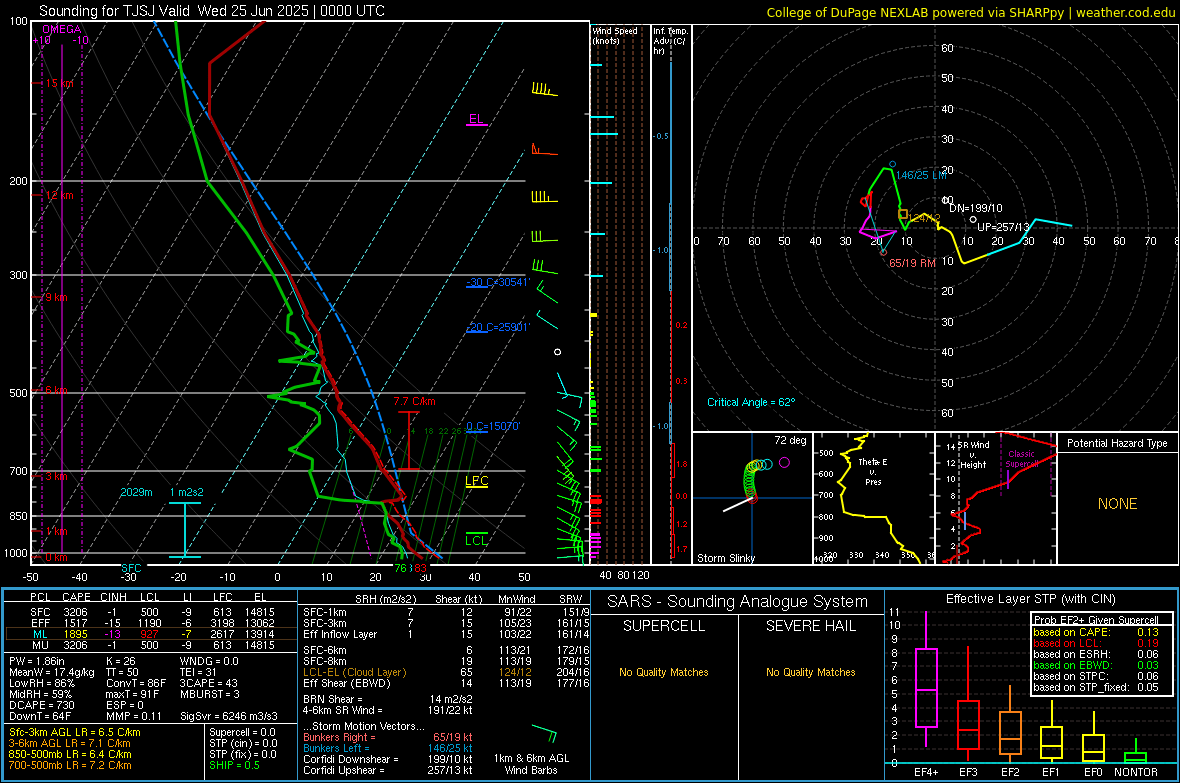
Task: Click the 'NONTOR' box plot label
Action: (x=1136, y=772)
